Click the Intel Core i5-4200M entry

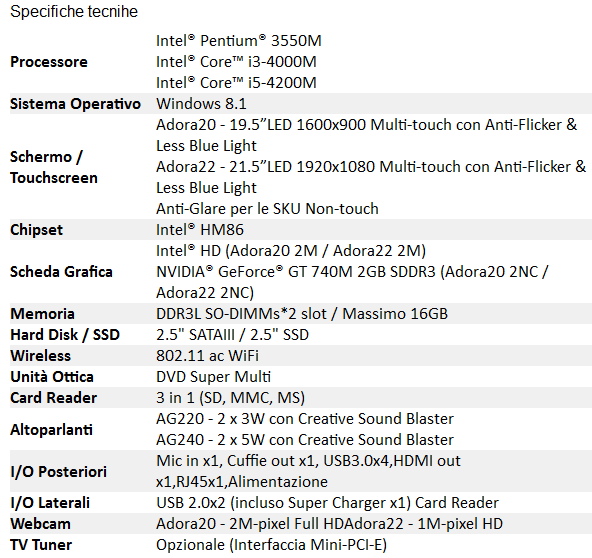(236, 83)
